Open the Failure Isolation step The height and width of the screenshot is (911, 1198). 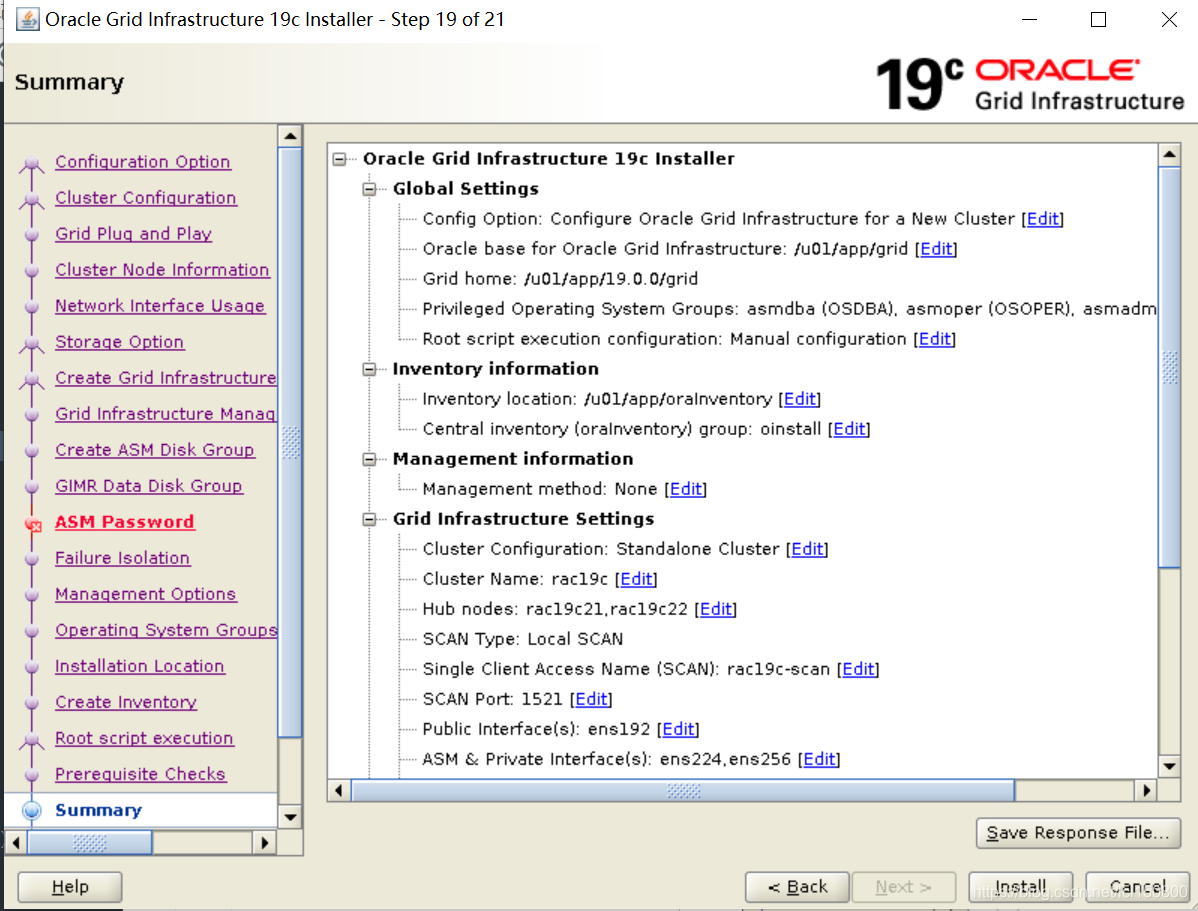coord(122,558)
